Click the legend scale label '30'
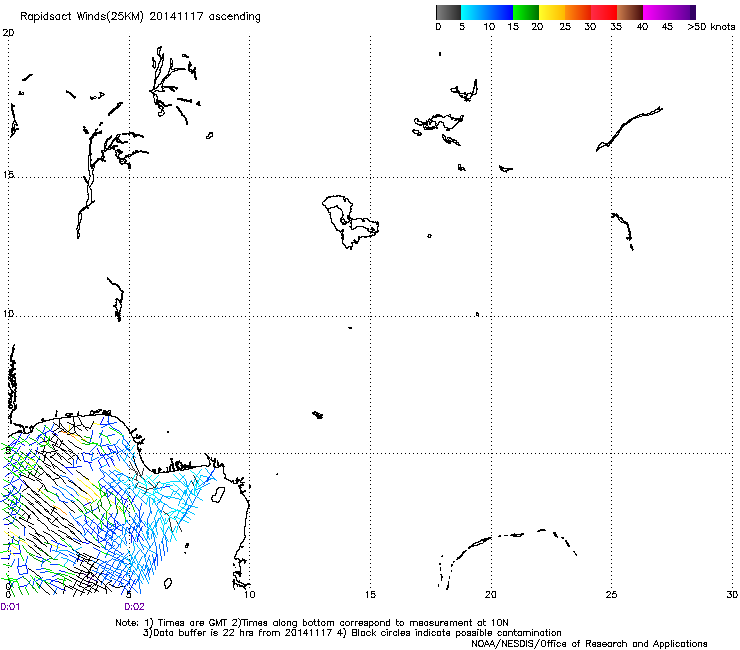This screenshot has height=650, width=740. pos(590,27)
